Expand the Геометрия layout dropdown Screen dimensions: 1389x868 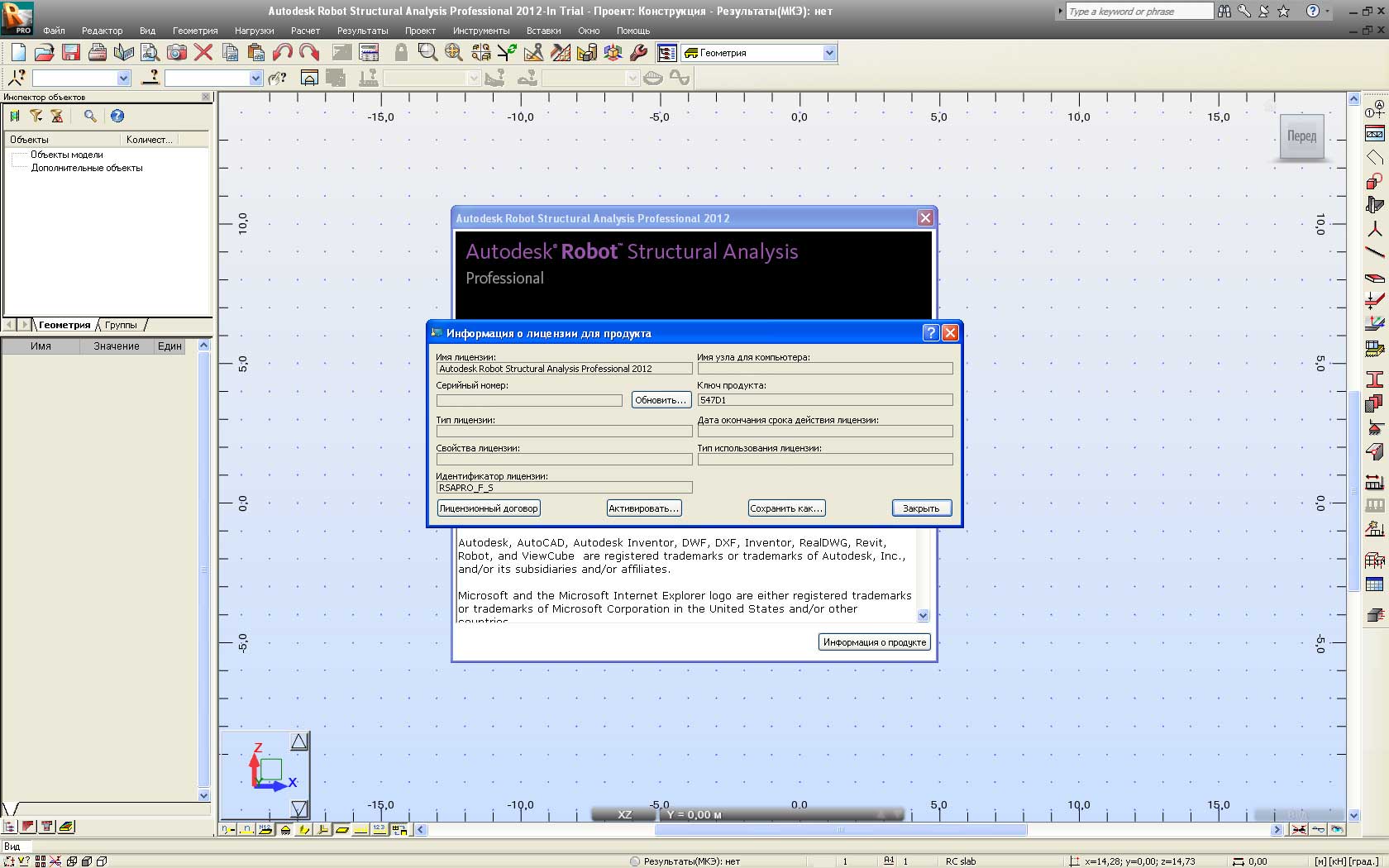click(829, 53)
